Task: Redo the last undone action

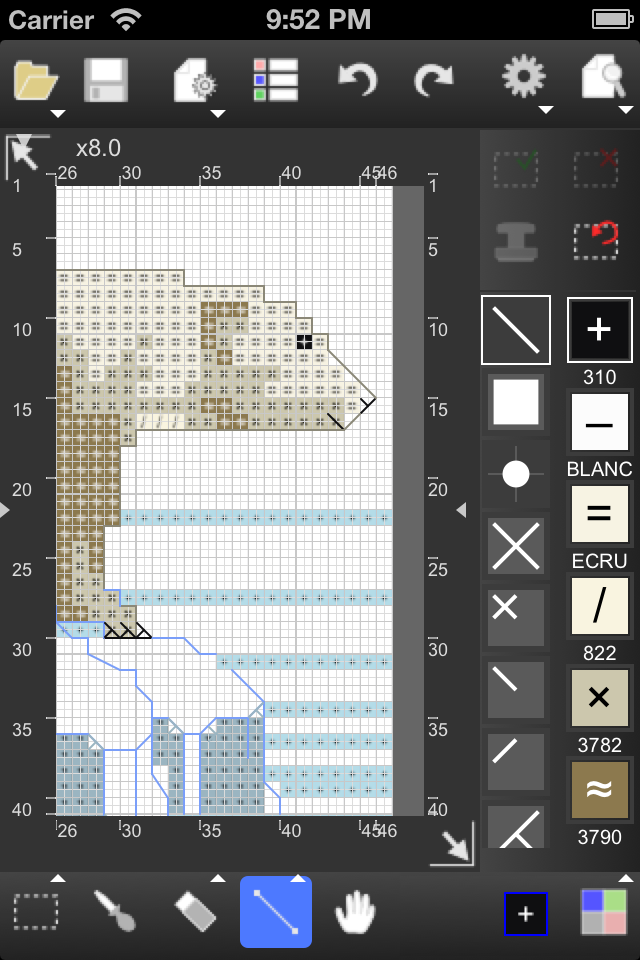Action: pos(434,80)
